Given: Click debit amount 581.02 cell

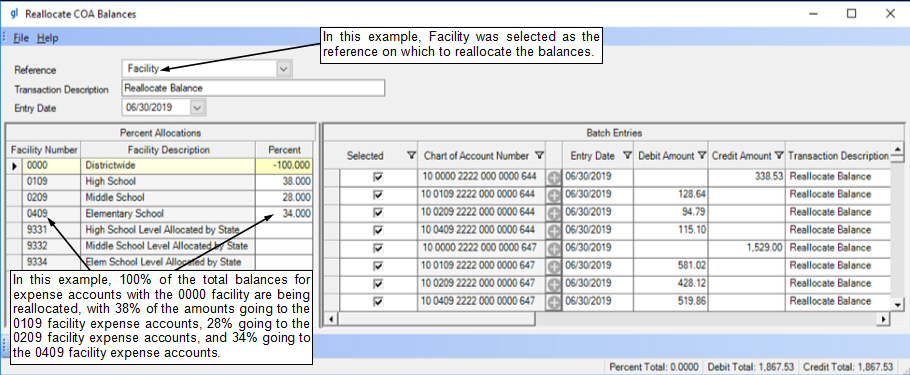Looking at the screenshot, I should click(671, 267).
